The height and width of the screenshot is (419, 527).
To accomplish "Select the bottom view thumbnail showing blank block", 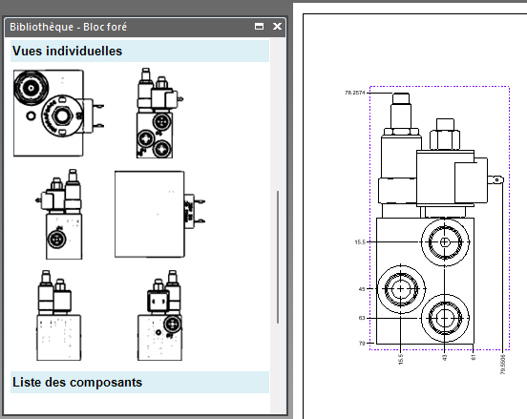I will coord(160,214).
